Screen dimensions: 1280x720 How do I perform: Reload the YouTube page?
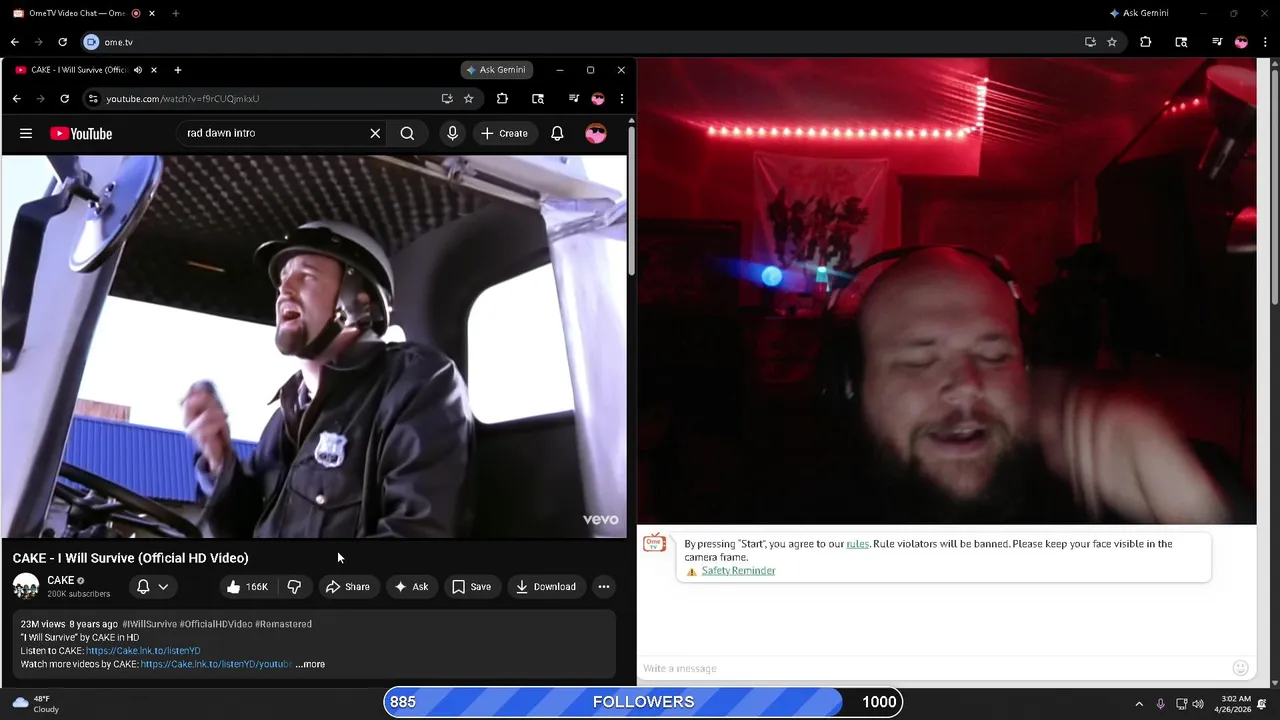pyautogui.click(x=64, y=99)
